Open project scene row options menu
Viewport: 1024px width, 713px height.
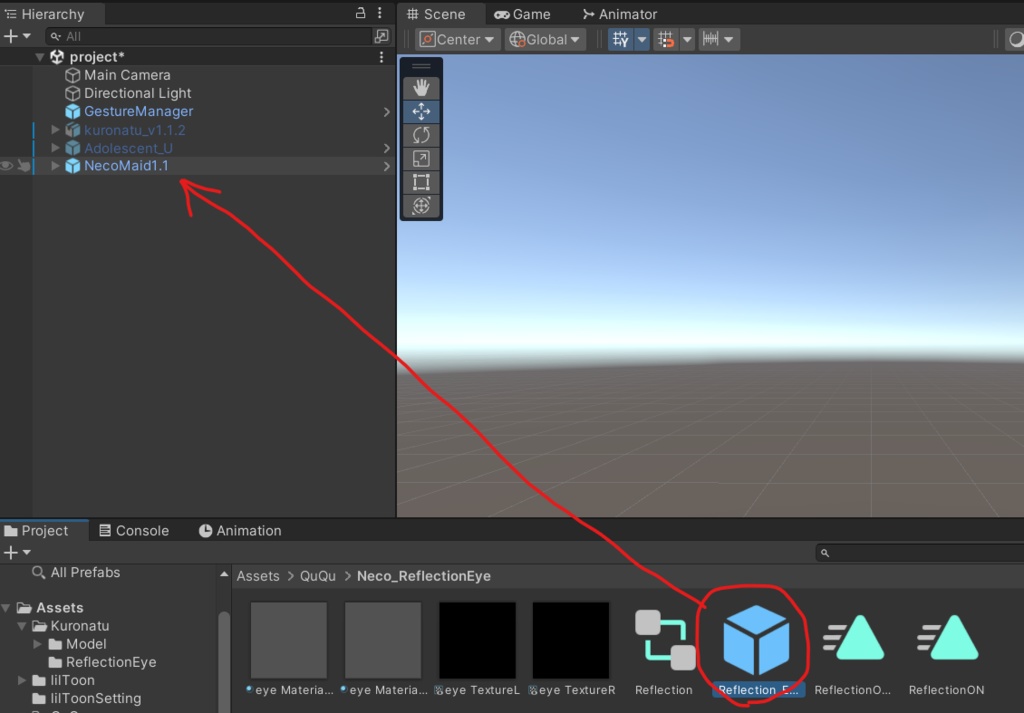tap(381, 57)
